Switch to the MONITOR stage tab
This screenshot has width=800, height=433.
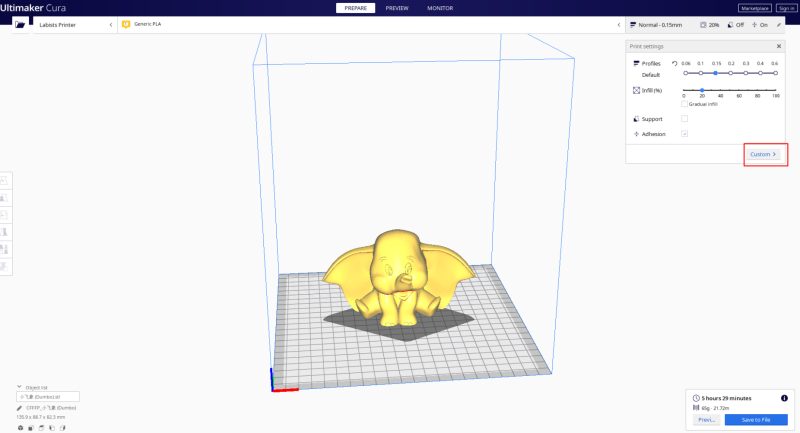[x=440, y=8]
